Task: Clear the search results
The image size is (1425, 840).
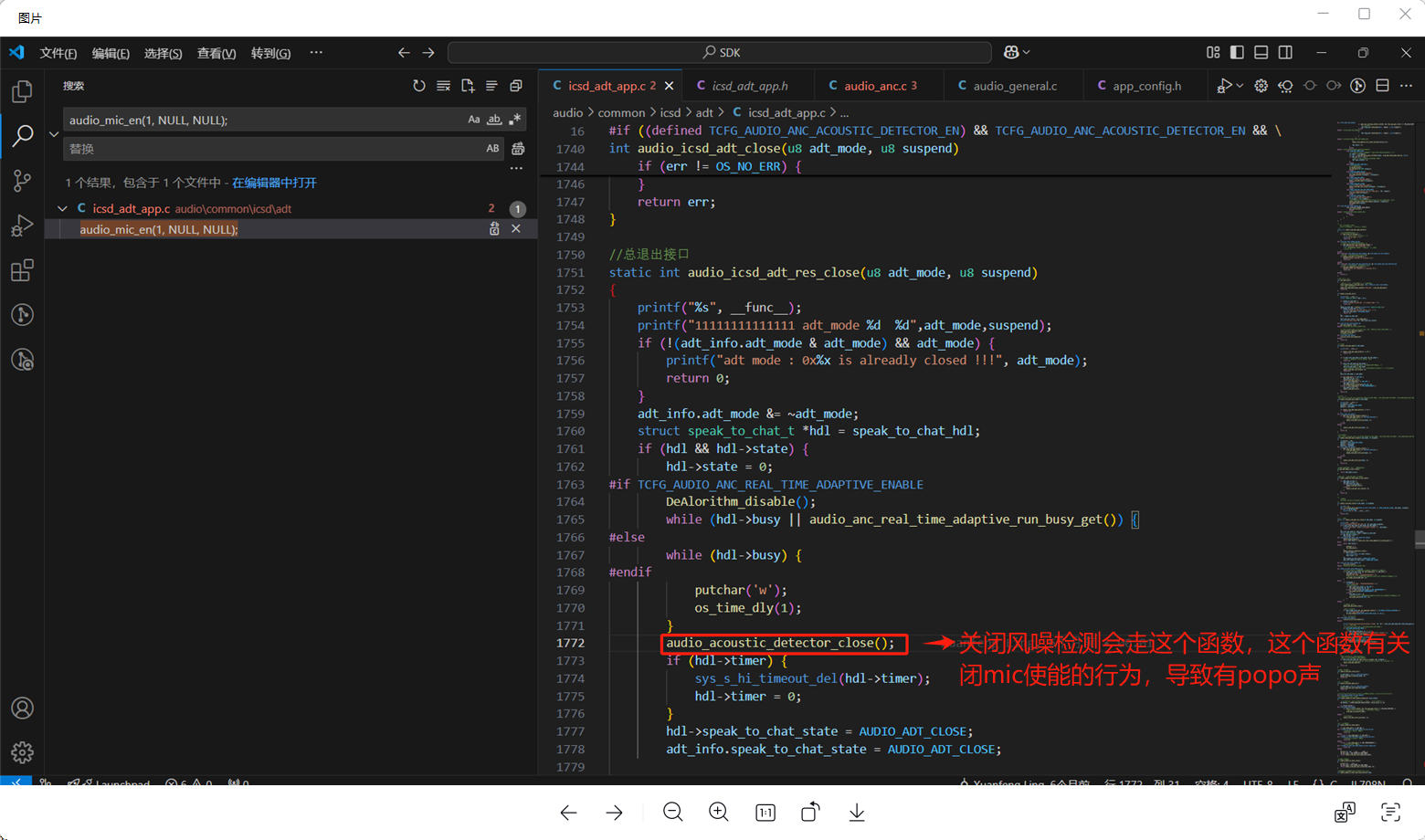Action: coord(443,86)
